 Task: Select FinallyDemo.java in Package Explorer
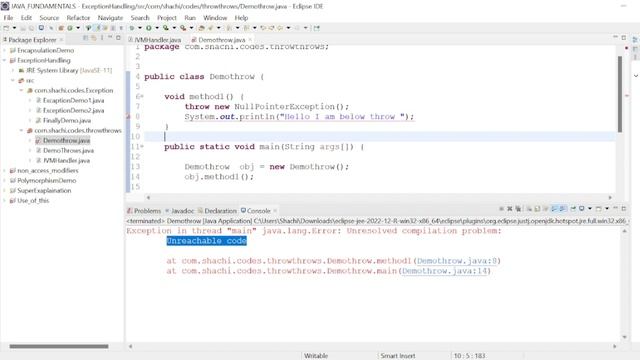pyautogui.click(x=67, y=120)
